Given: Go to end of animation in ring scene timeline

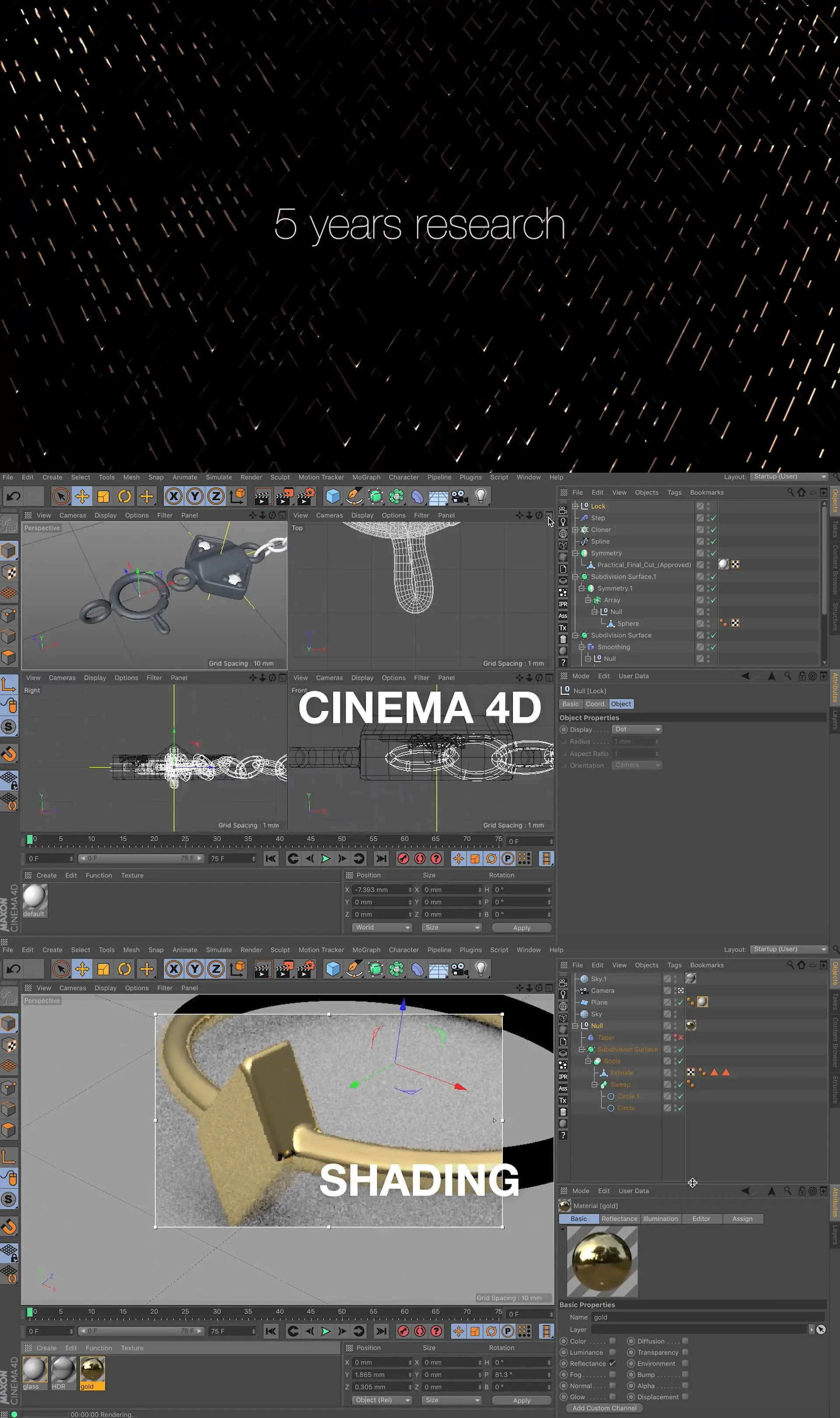Looking at the screenshot, I should (381, 1331).
